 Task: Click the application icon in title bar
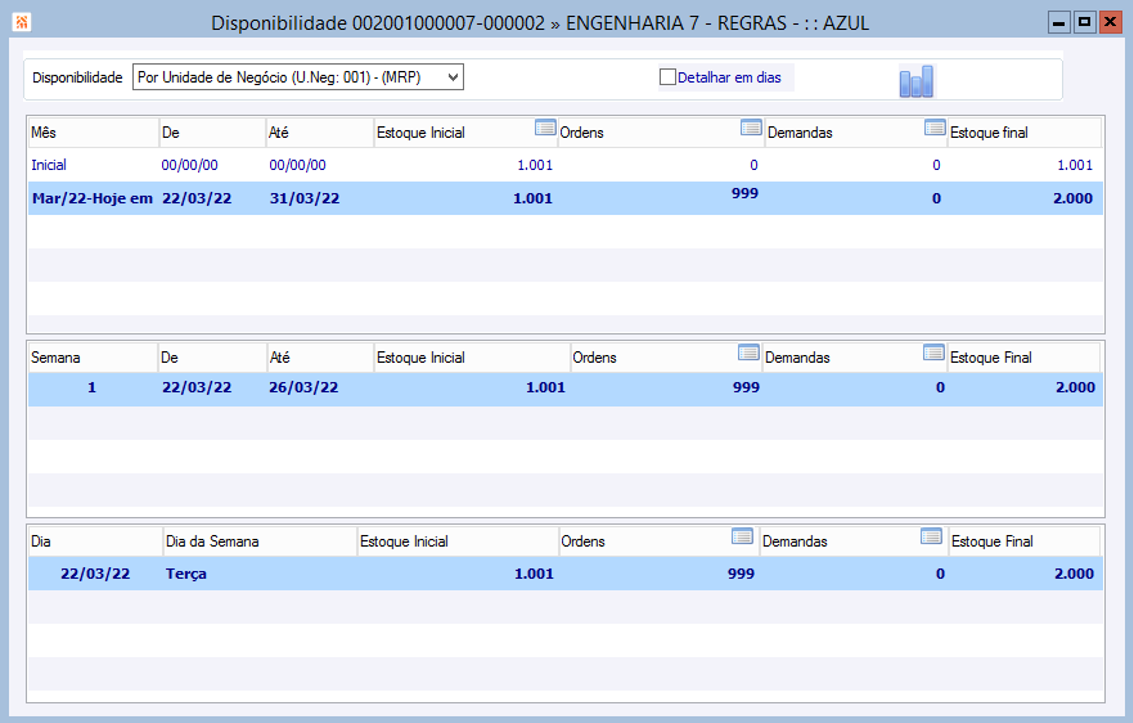tap(22, 22)
